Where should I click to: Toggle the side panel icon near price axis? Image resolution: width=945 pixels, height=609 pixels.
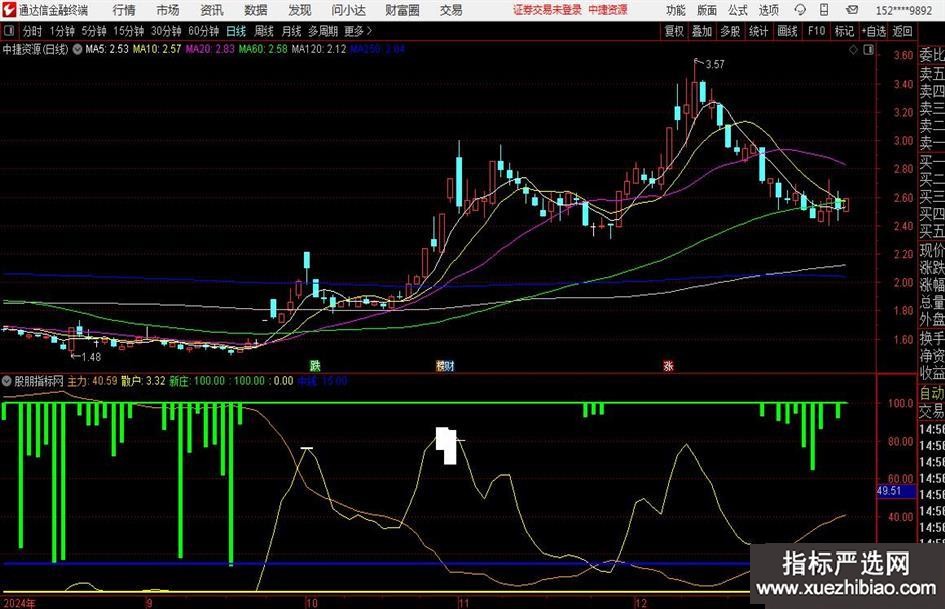868,50
